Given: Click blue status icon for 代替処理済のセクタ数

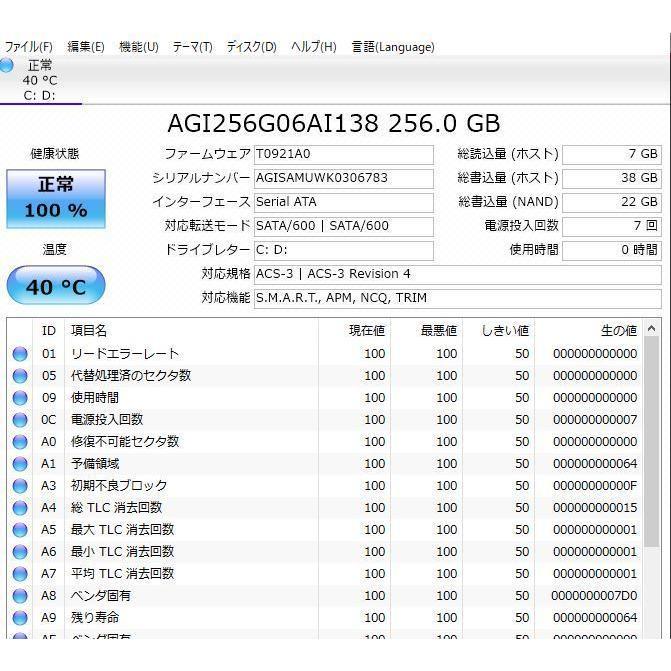Looking at the screenshot, I should (x=20, y=376).
